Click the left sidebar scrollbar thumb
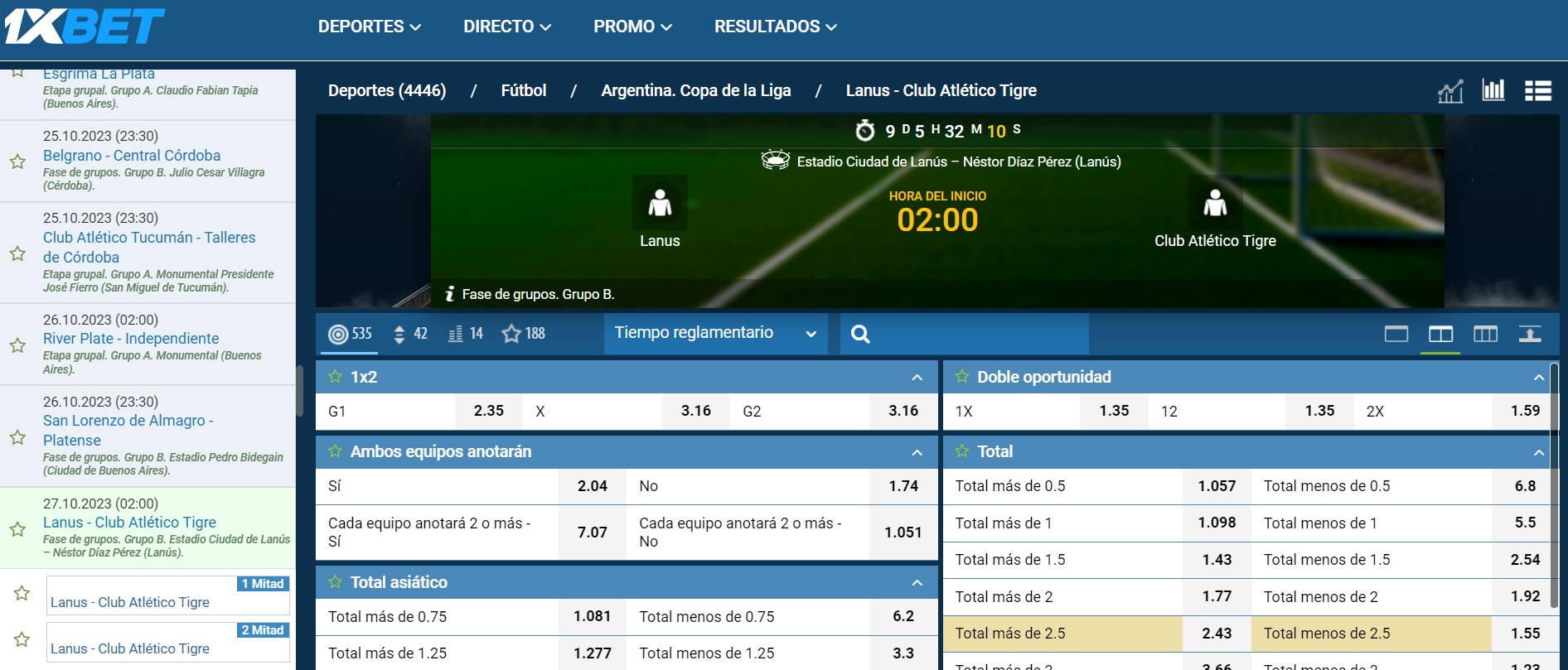Viewport: 1568px width, 670px height. (x=299, y=390)
